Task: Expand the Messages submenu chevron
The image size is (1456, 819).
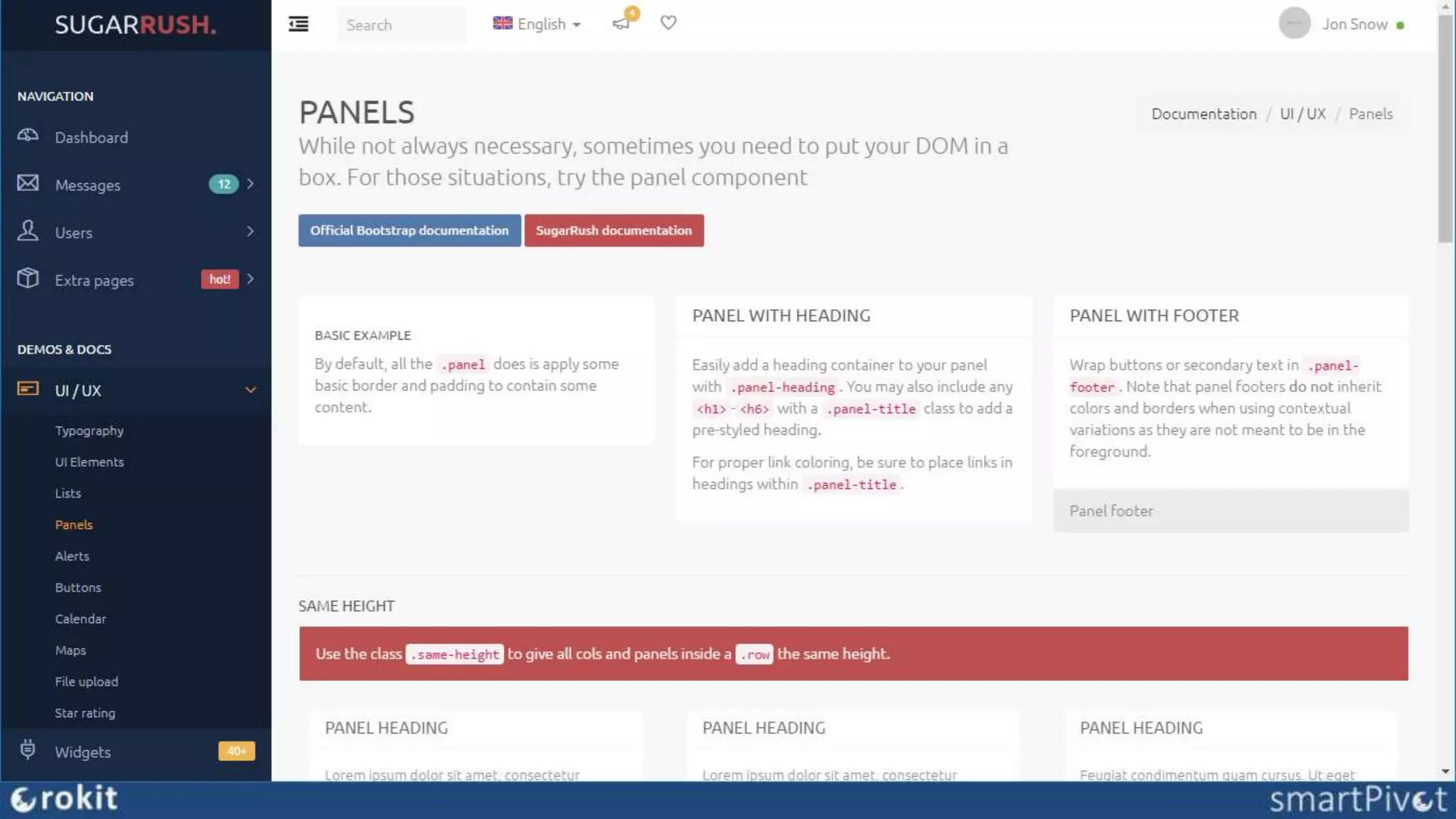Action: coord(250,184)
